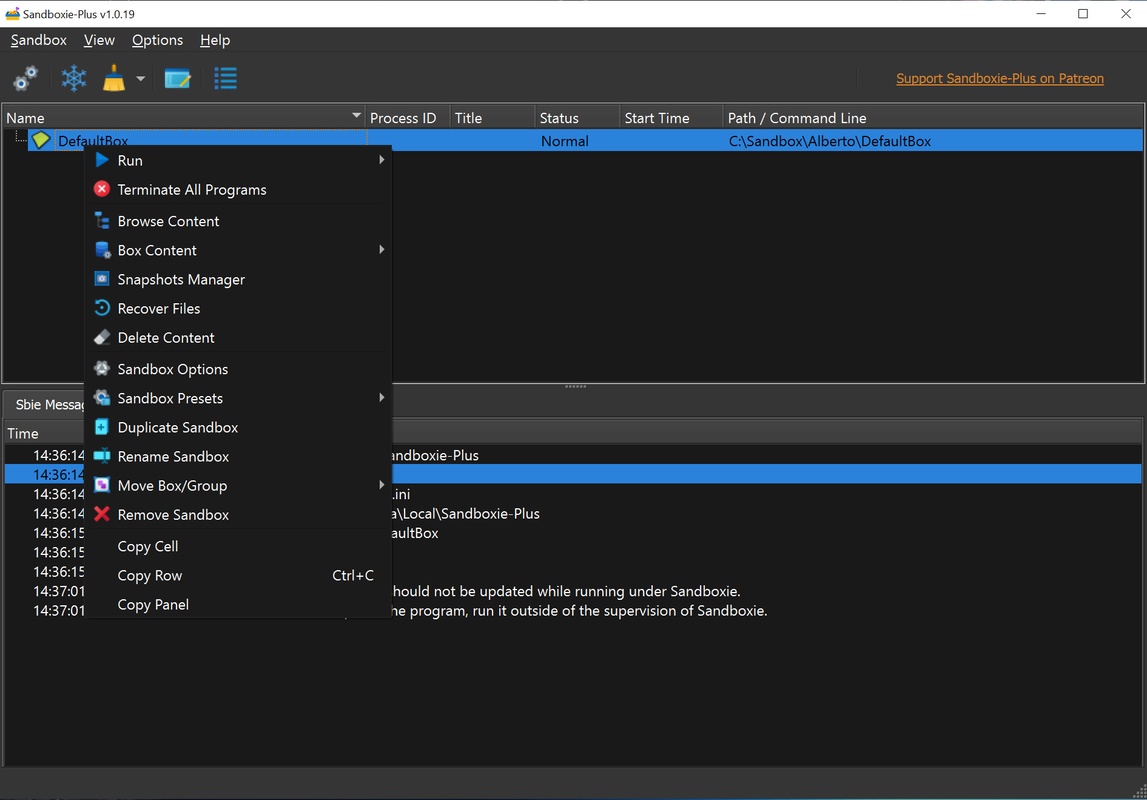1147x800 pixels.
Task: Click the edit window icon in toolbar
Action: point(177,78)
